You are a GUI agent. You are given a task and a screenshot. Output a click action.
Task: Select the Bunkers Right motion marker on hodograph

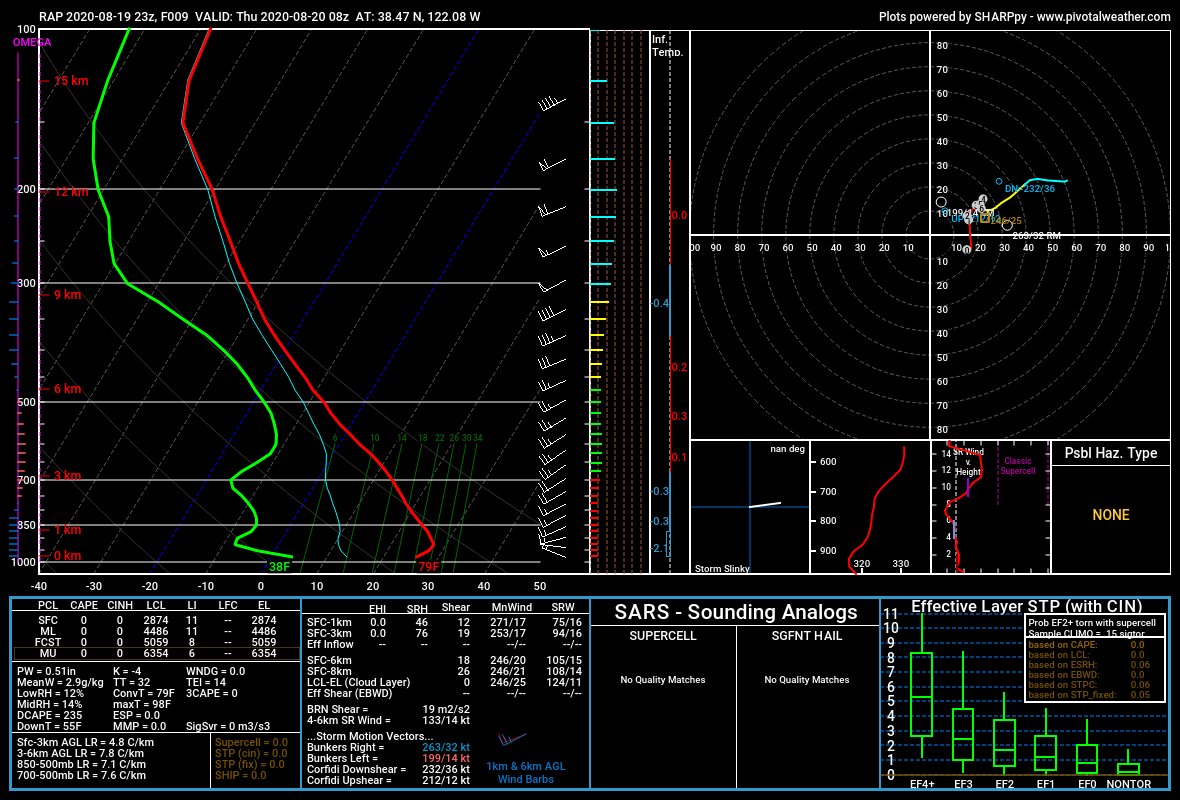pos(1008,227)
